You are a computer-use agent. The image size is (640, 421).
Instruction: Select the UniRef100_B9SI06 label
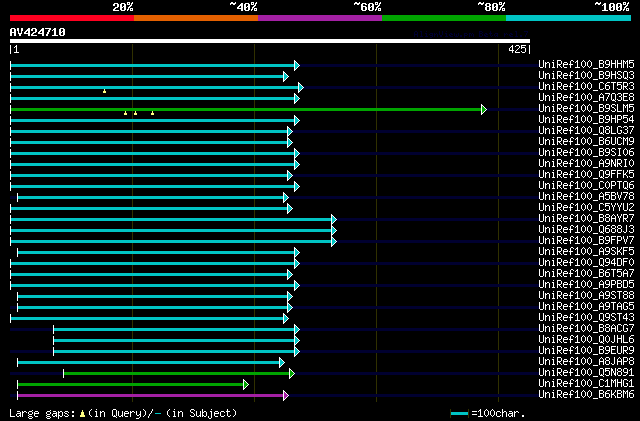[586, 153]
